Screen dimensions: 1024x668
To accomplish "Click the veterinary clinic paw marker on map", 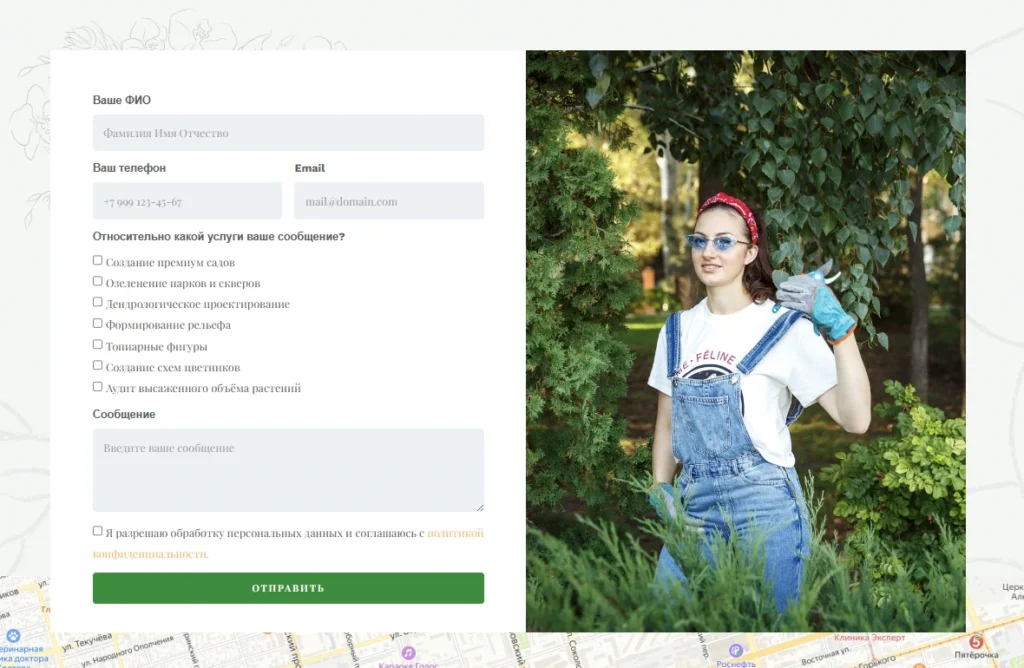I will 13,635.
